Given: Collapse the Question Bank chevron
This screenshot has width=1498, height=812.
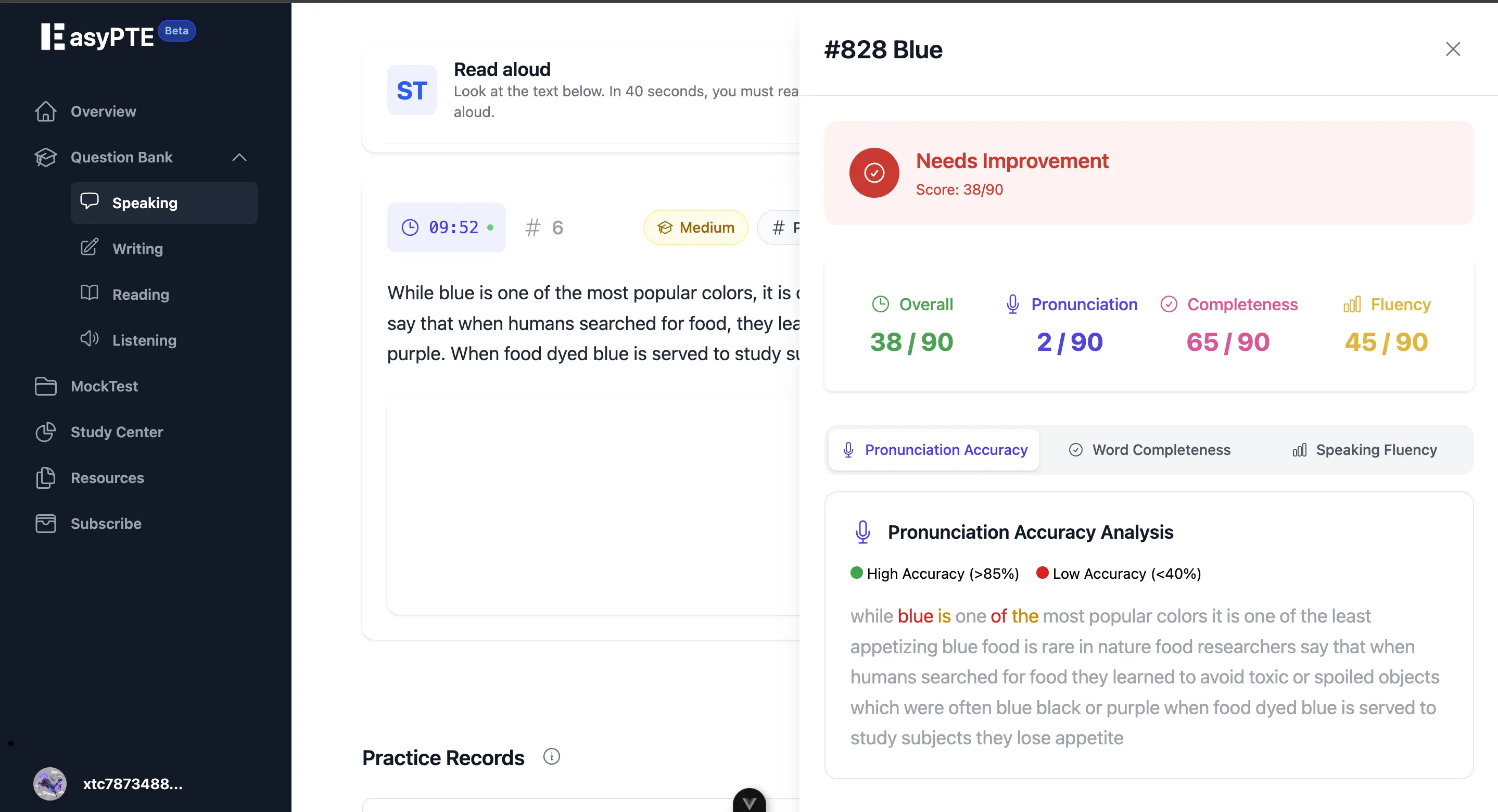Looking at the screenshot, I should pos(239,157).
